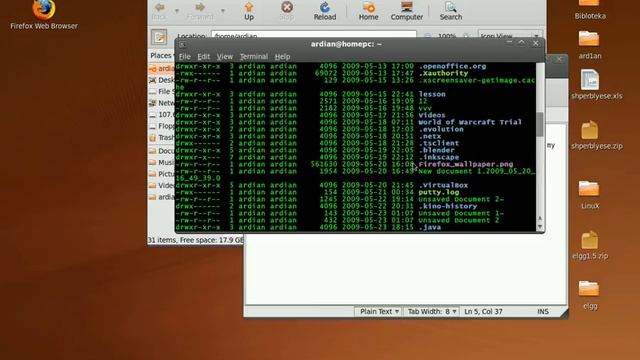Open the terminal File menu
Image resolution: width=640 pixels, height=360 pixels.
184,57
